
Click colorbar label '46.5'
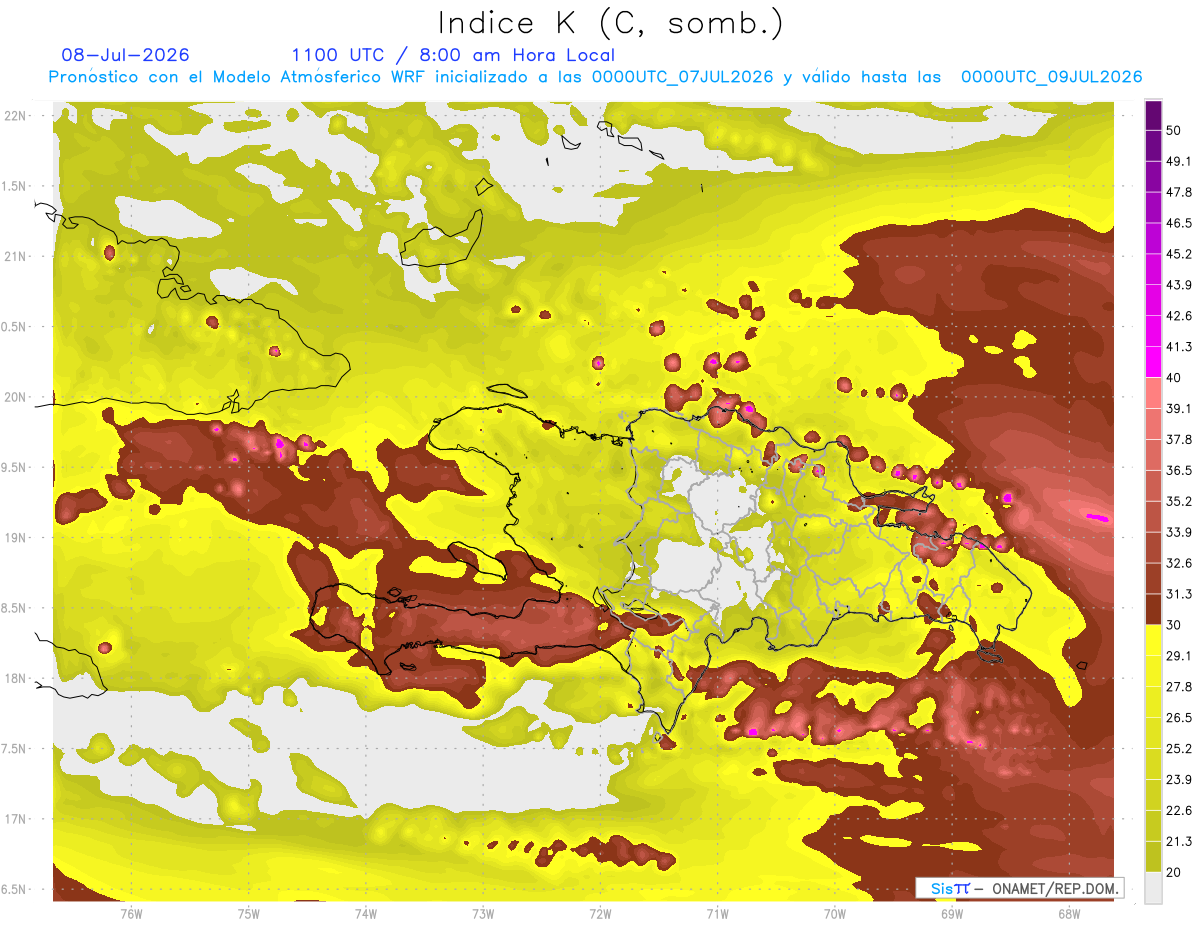pyautogui.click(x=1178, y=222)
